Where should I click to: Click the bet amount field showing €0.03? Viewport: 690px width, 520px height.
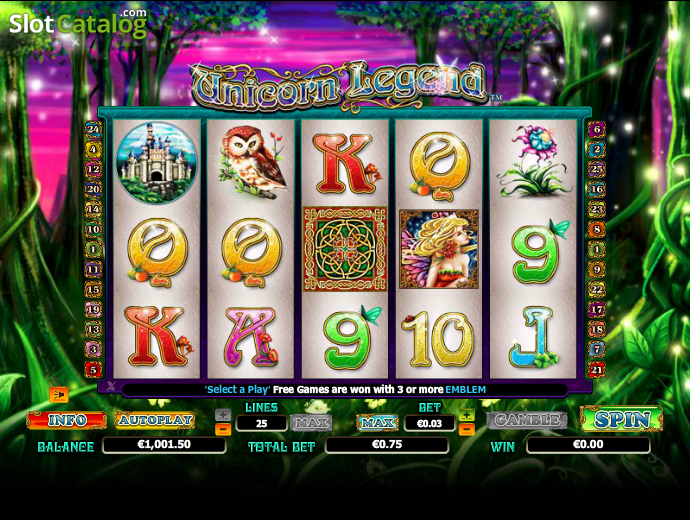[x=429, y=423]
